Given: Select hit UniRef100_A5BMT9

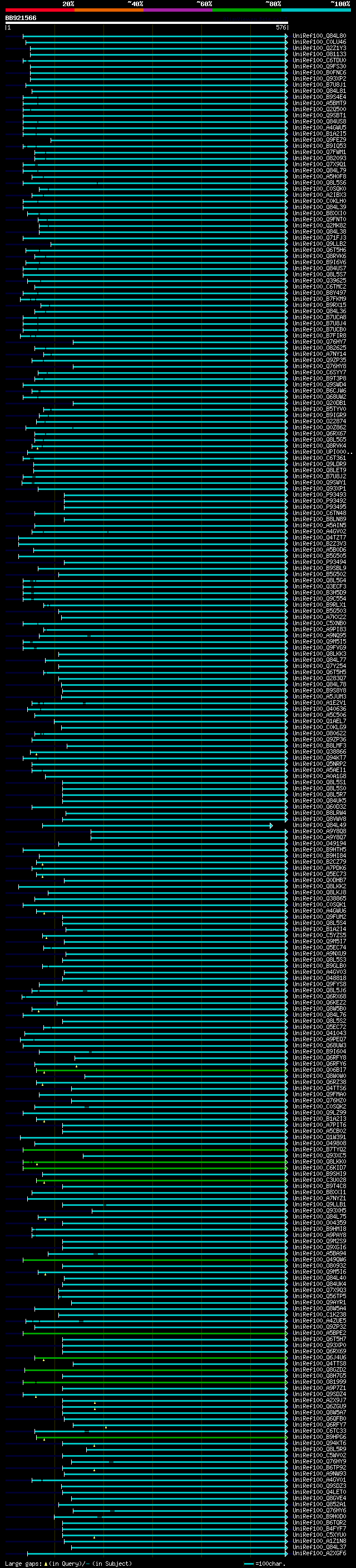Looking at the screenshot, I should 319,103.
